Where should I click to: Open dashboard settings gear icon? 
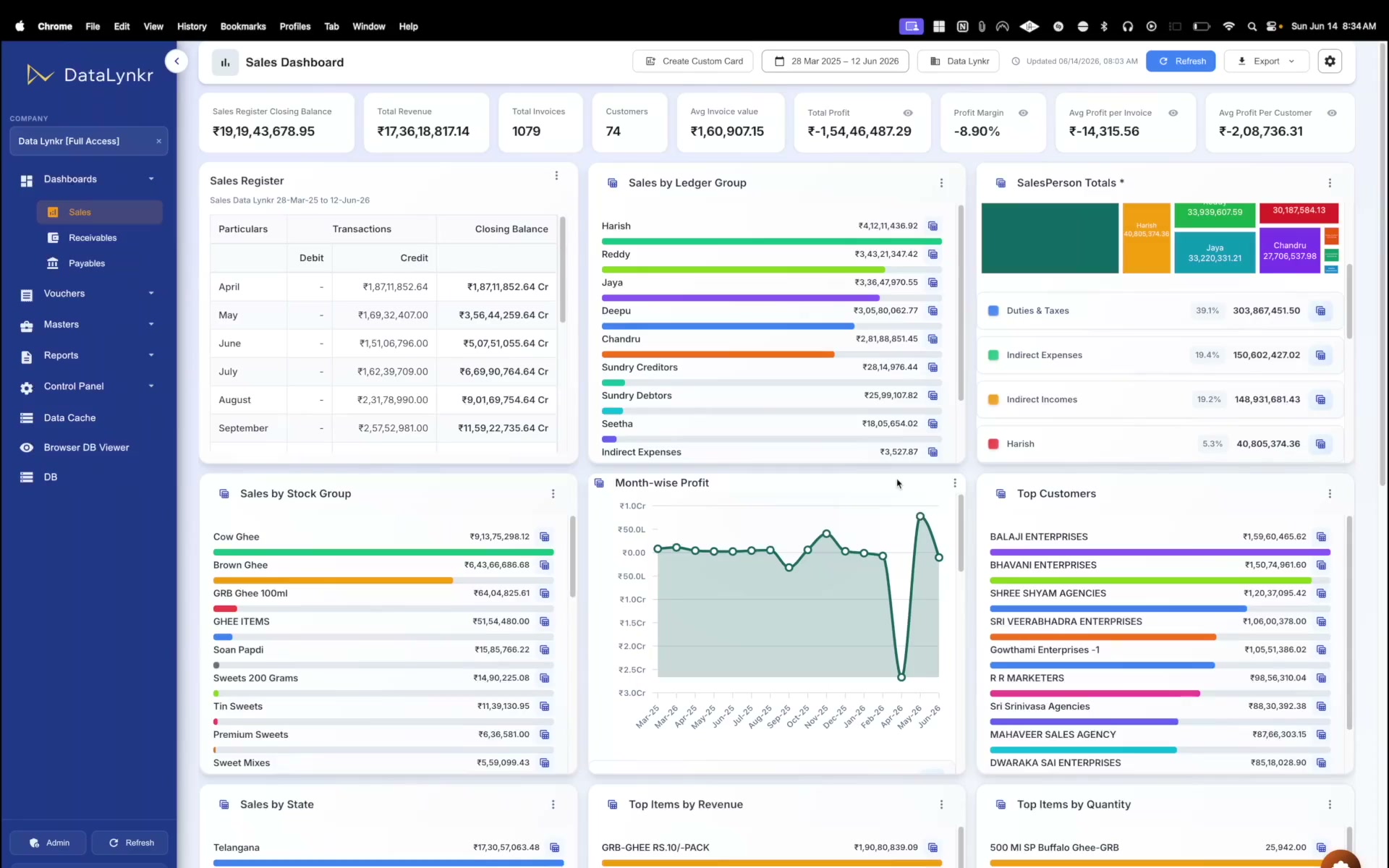(1330, 61)
